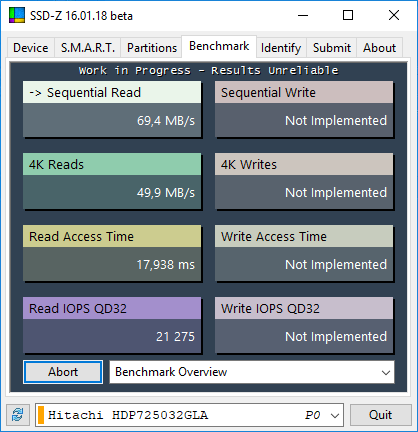Go to the Submit tab

click(332, 48)
